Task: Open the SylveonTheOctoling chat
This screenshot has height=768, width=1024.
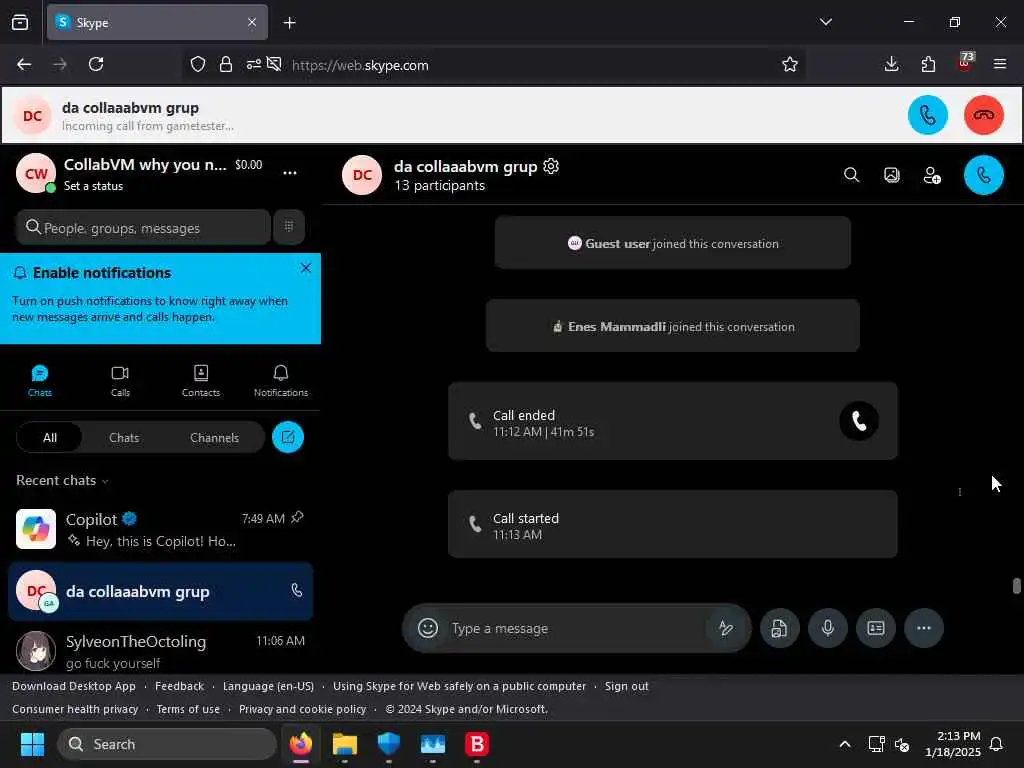Action: [x=160, y=650]
